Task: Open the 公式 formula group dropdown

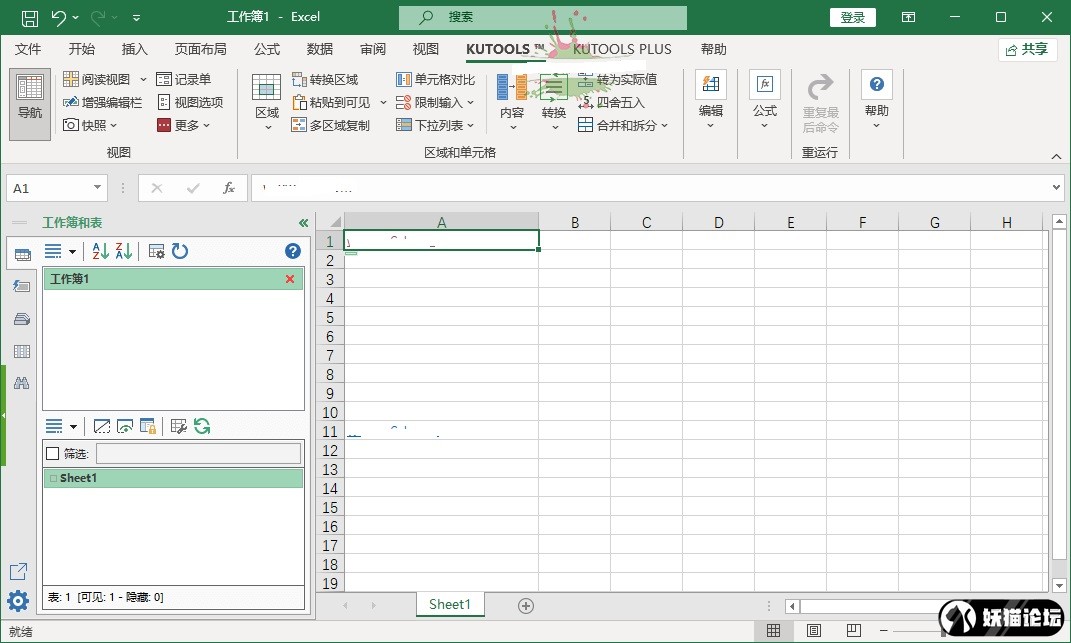Action: point(764,100)
